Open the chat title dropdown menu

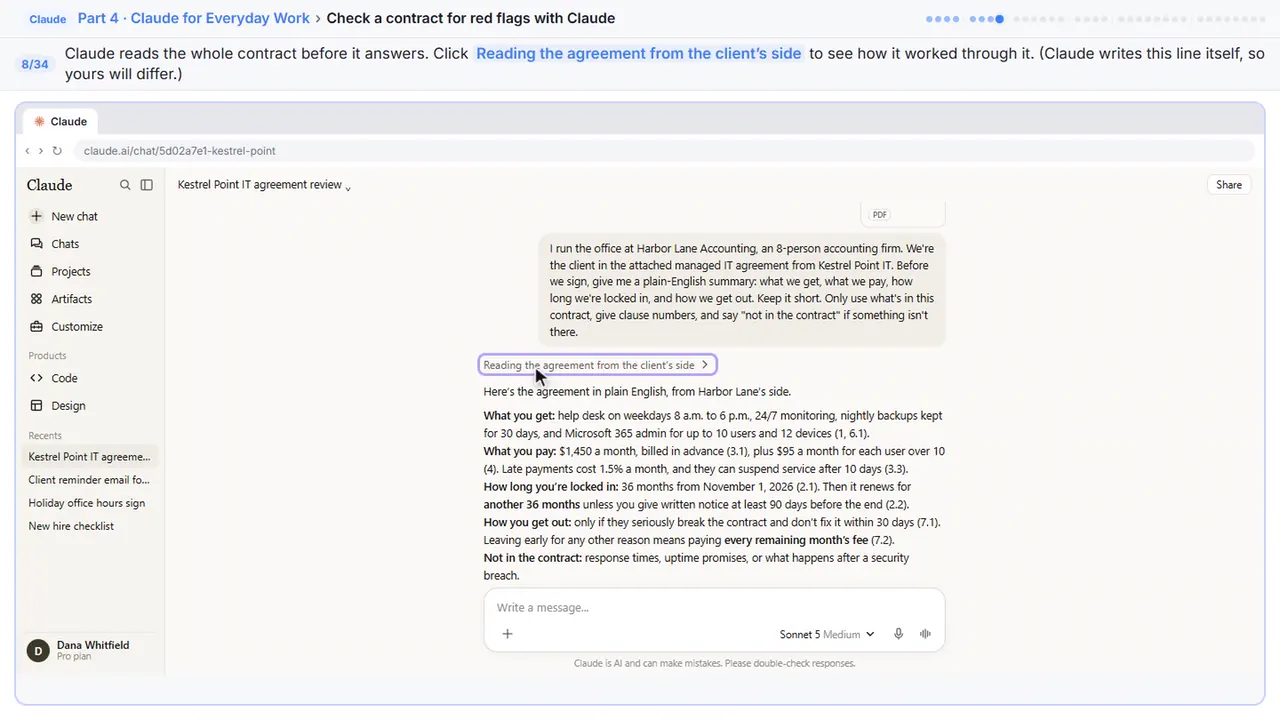point(265,185)
